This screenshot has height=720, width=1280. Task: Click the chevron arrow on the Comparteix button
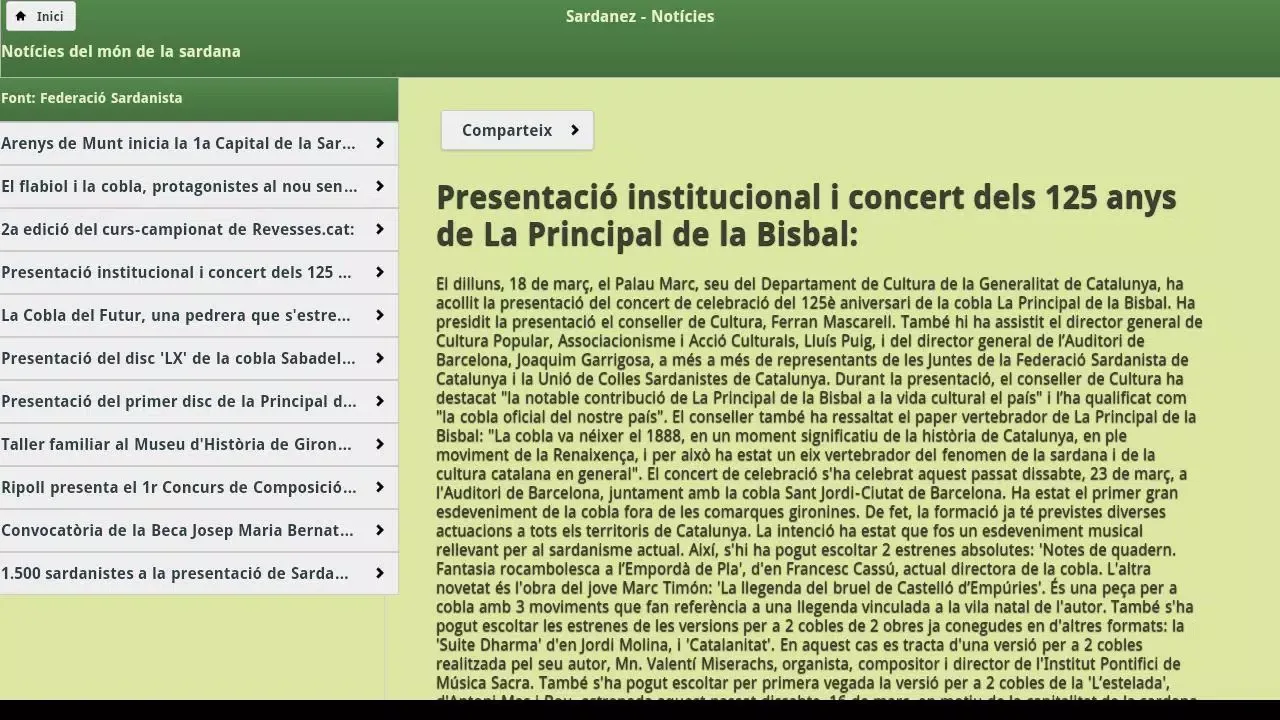coord(574,130)
